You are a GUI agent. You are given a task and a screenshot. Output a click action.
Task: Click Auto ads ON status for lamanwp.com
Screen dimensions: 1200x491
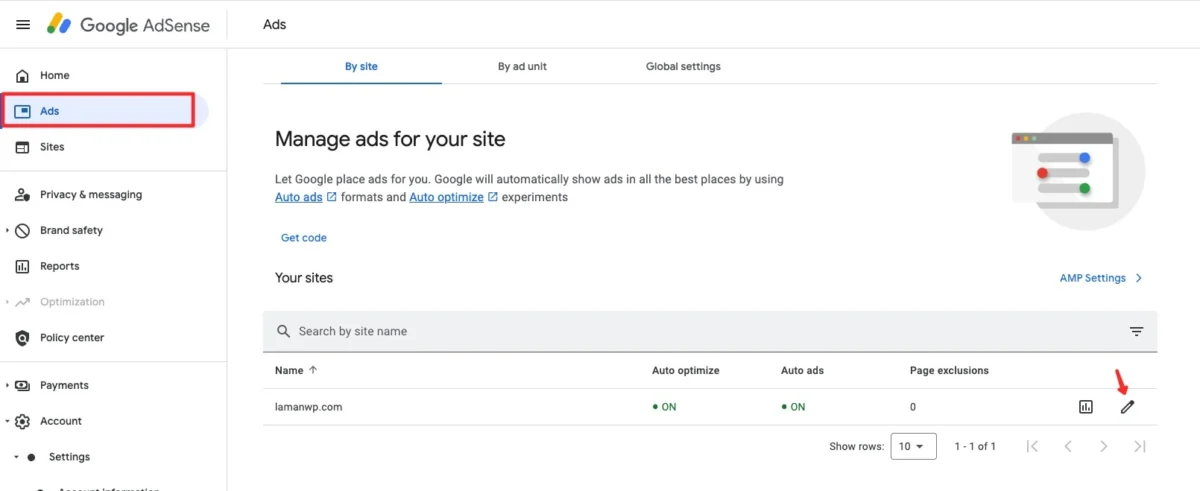[794, 407]
